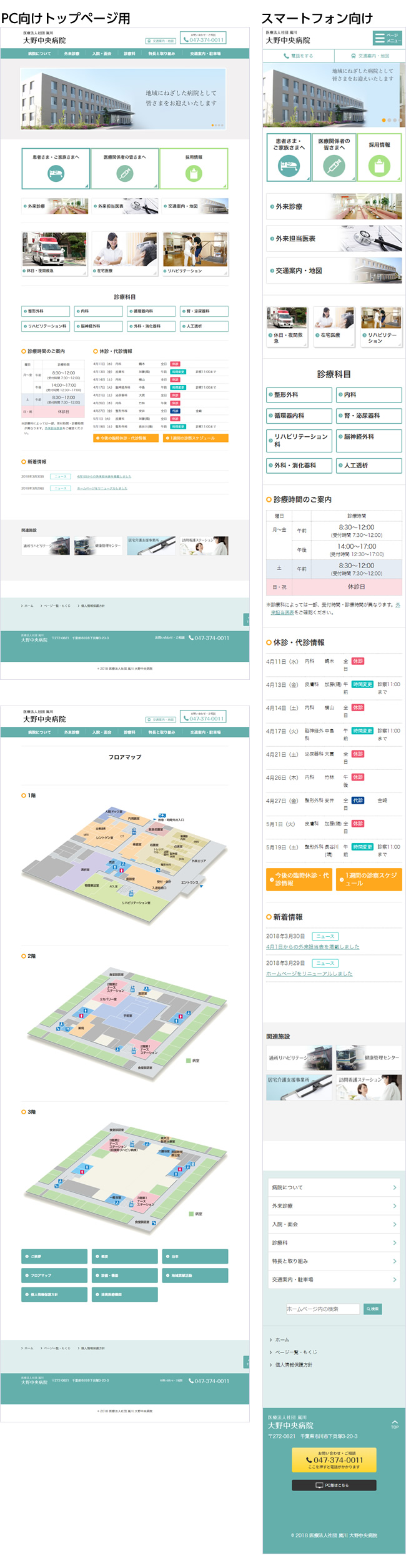Open 4月1日からの外来担当表 news link on smartphone
This screenshot has height=1568, width=406.
pyautogui.click(x=312, y=947)
